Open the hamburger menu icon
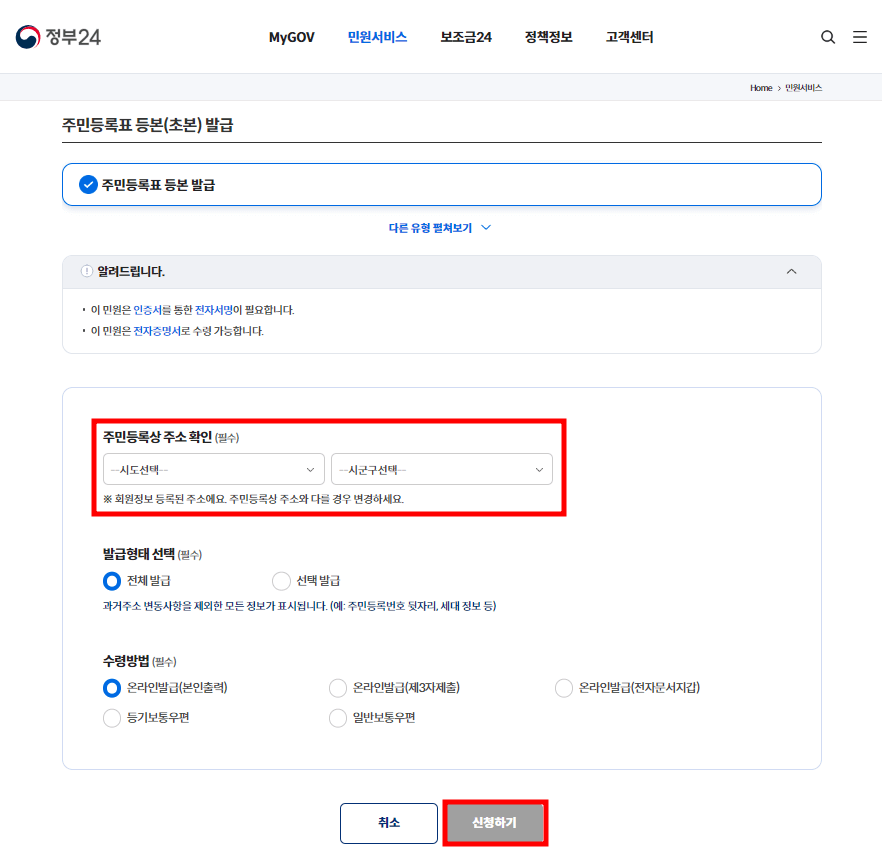 [859, 37]
